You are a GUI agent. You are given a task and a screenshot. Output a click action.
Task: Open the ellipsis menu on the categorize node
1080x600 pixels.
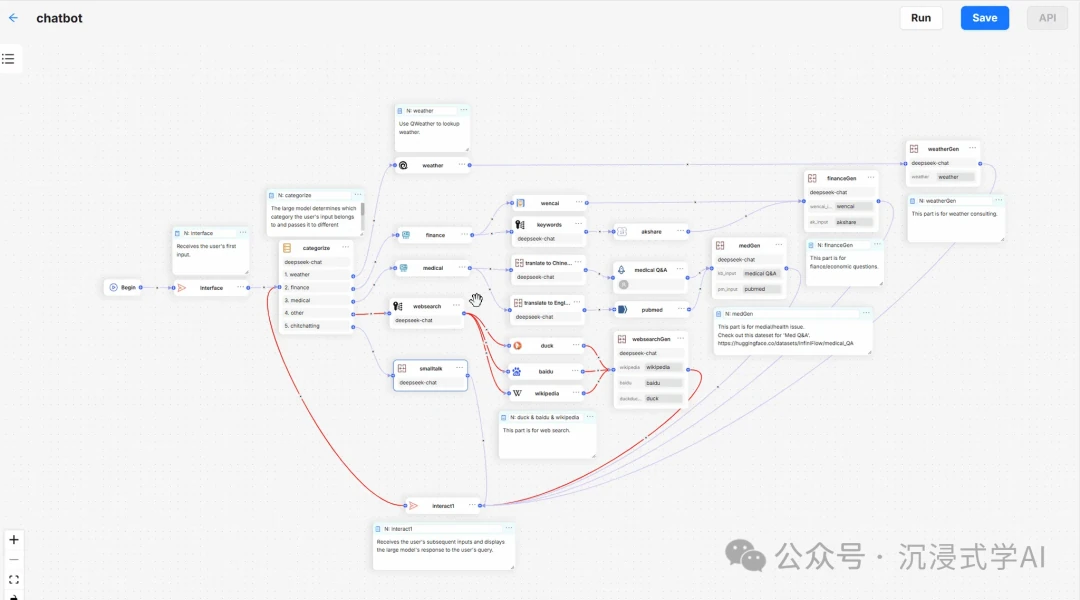coord(345,247)
